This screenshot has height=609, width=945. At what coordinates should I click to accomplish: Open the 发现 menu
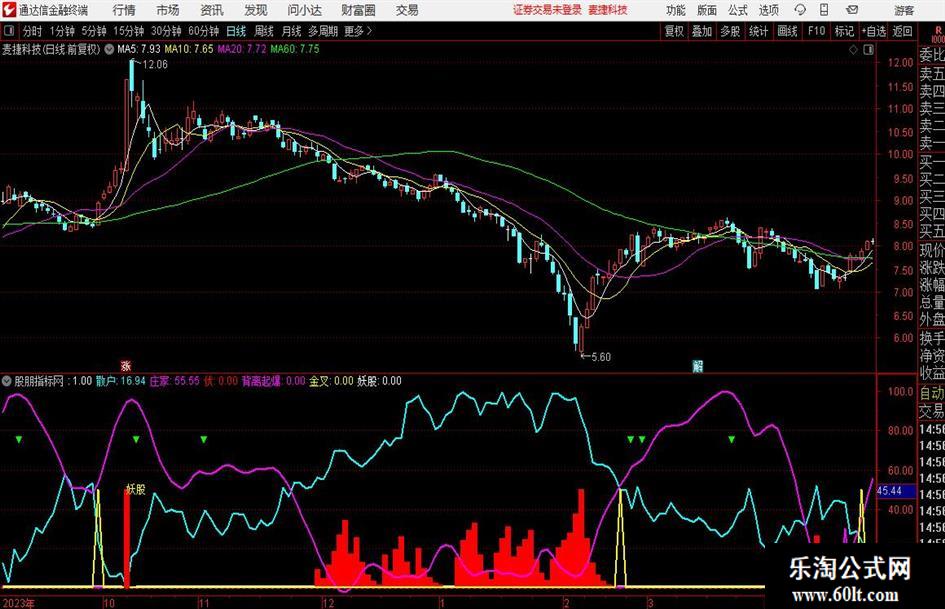pyautogui.click(x=256, y=10)
